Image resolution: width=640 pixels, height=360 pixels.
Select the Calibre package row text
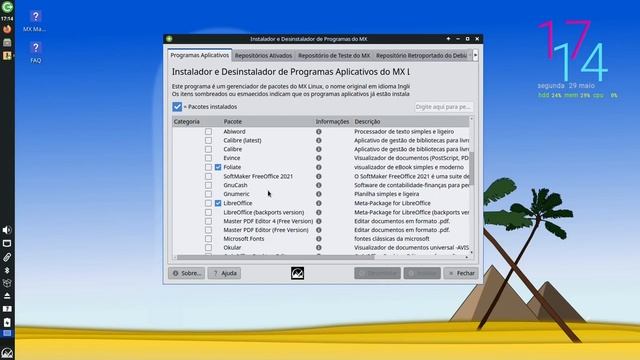233,149
